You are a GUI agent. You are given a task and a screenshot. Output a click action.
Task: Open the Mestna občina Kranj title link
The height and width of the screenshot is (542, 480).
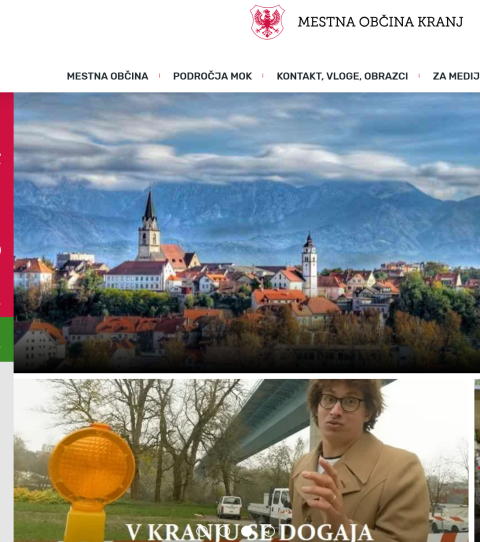pyautogui.click(x=380, y=22)
